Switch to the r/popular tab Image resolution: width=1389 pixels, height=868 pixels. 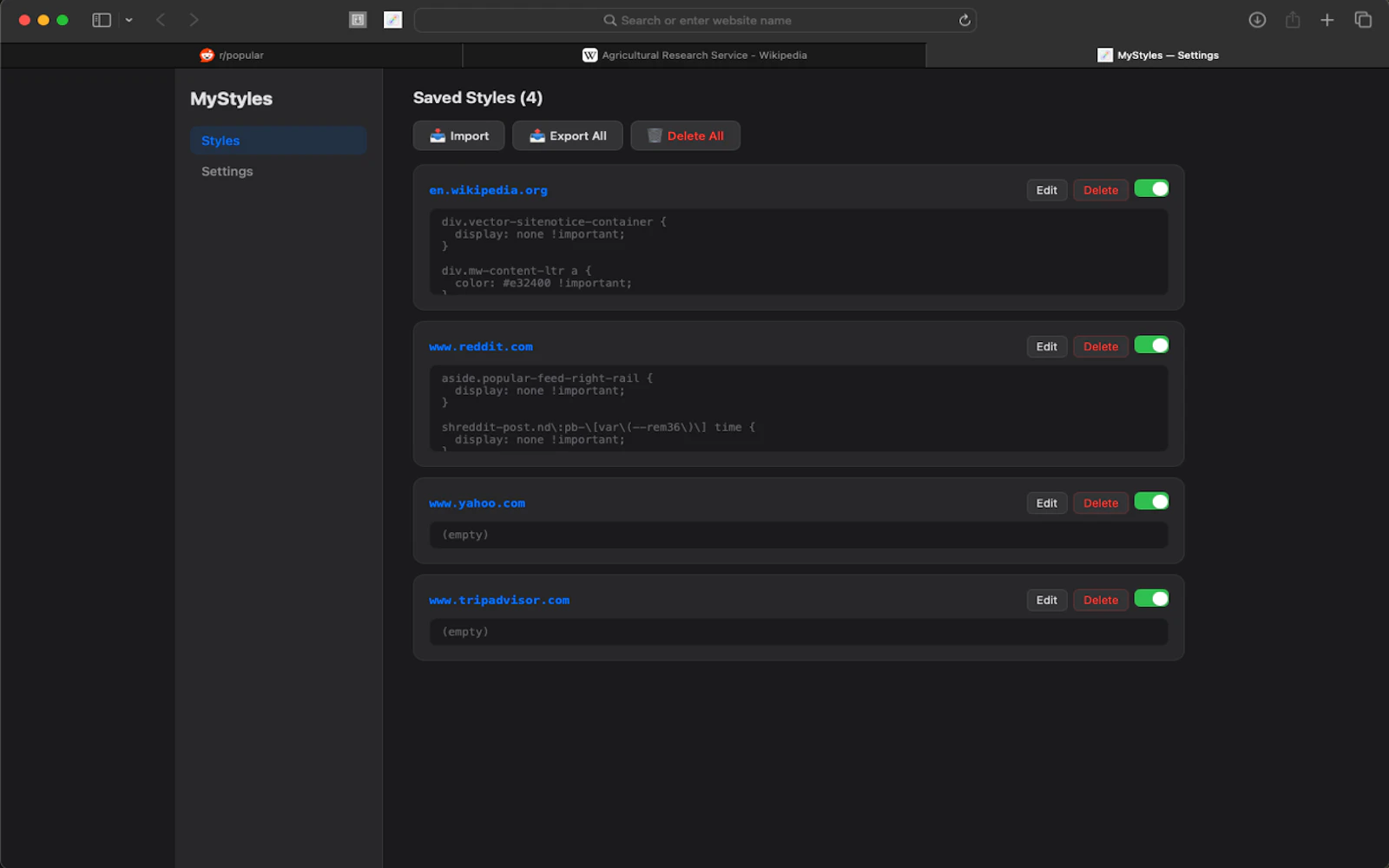point(232,55)
